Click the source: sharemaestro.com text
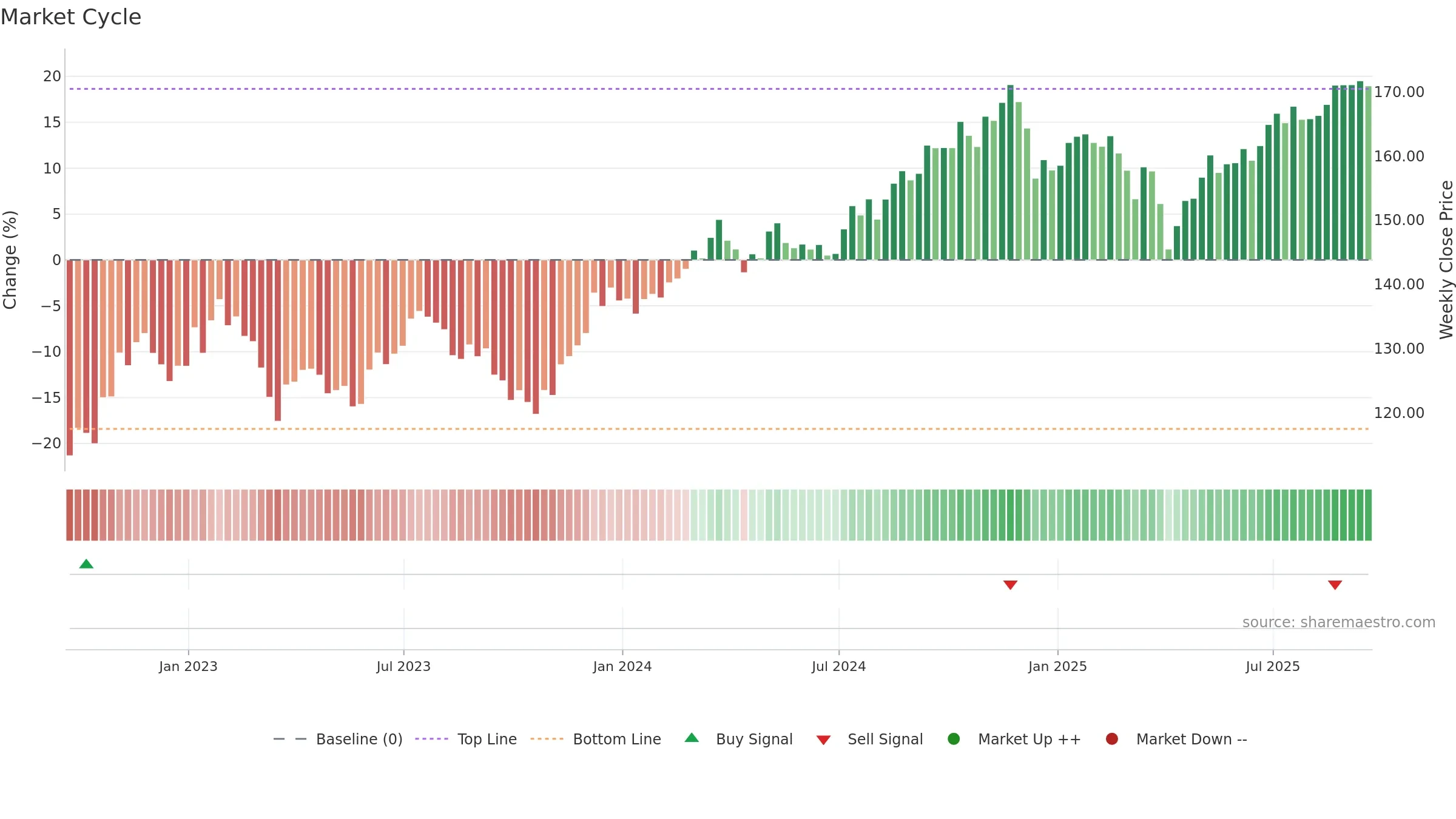The image size is (1456, 819). tap(1339, 622)
